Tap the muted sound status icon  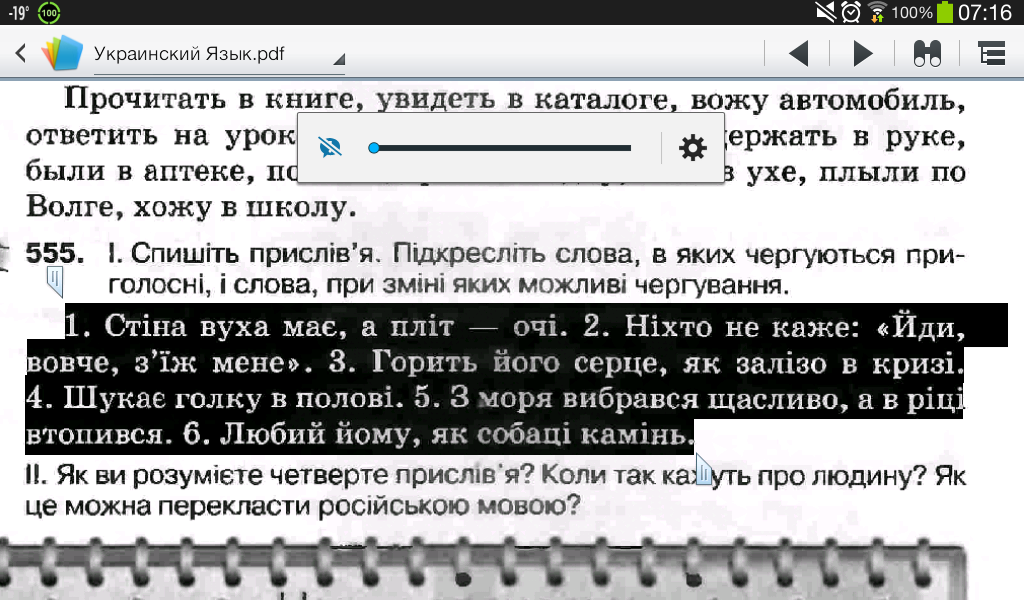825,12
